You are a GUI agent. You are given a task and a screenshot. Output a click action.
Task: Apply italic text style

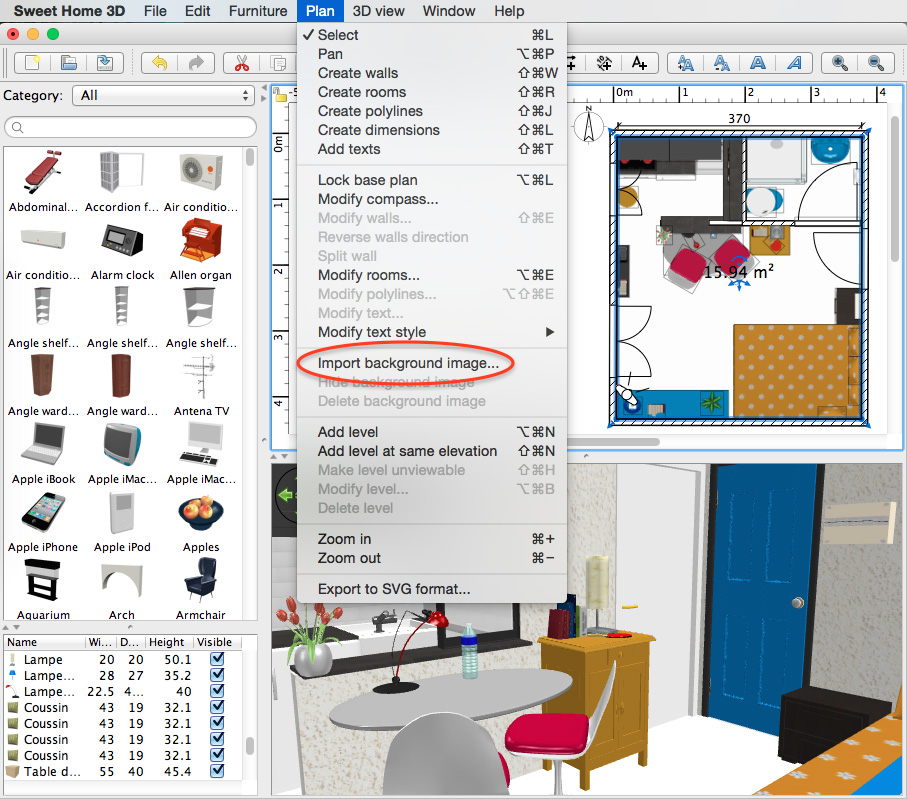click(x=794, y=62)
